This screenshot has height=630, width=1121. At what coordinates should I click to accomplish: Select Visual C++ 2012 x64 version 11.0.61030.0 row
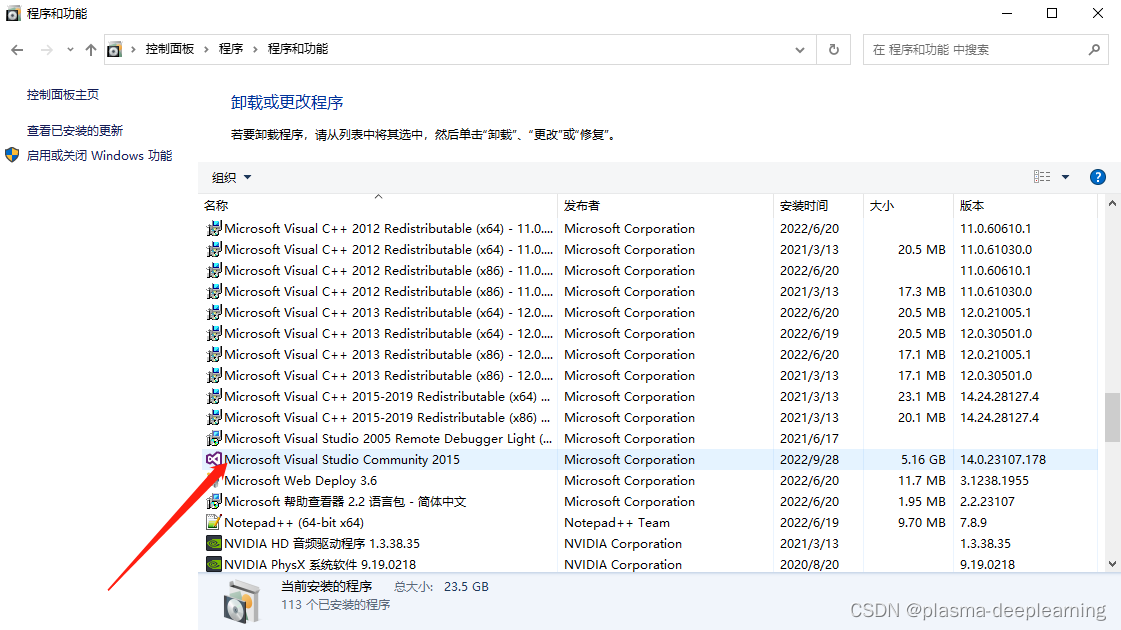[648, 250]
